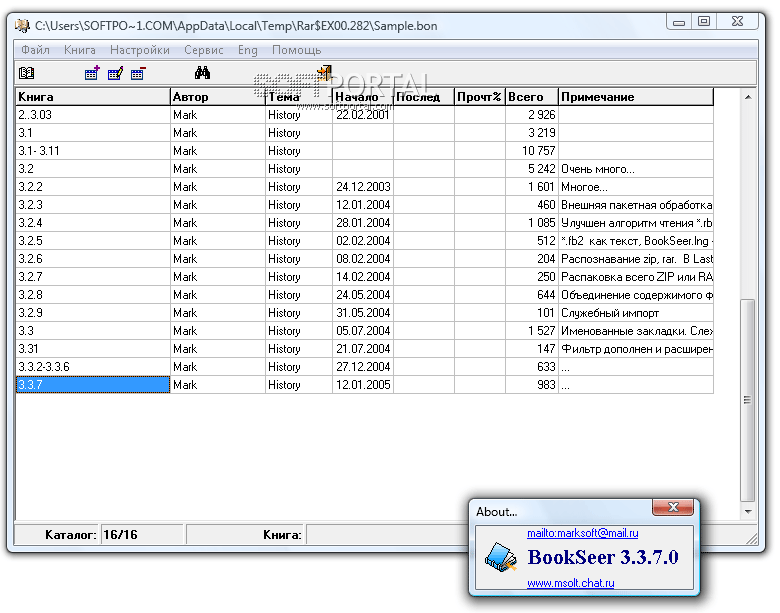The image size is (780, 613).
Task: Sort by the Прочт% column header
Action: 480,97
